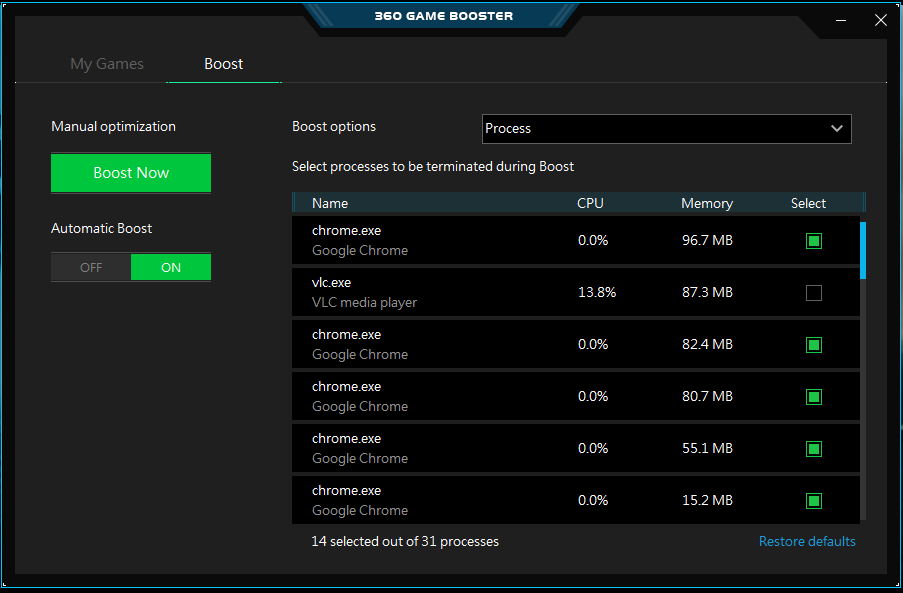Click '14 selected out of 31 processes' text
Screen dimensions: 903x593
(x=405, y=541)
